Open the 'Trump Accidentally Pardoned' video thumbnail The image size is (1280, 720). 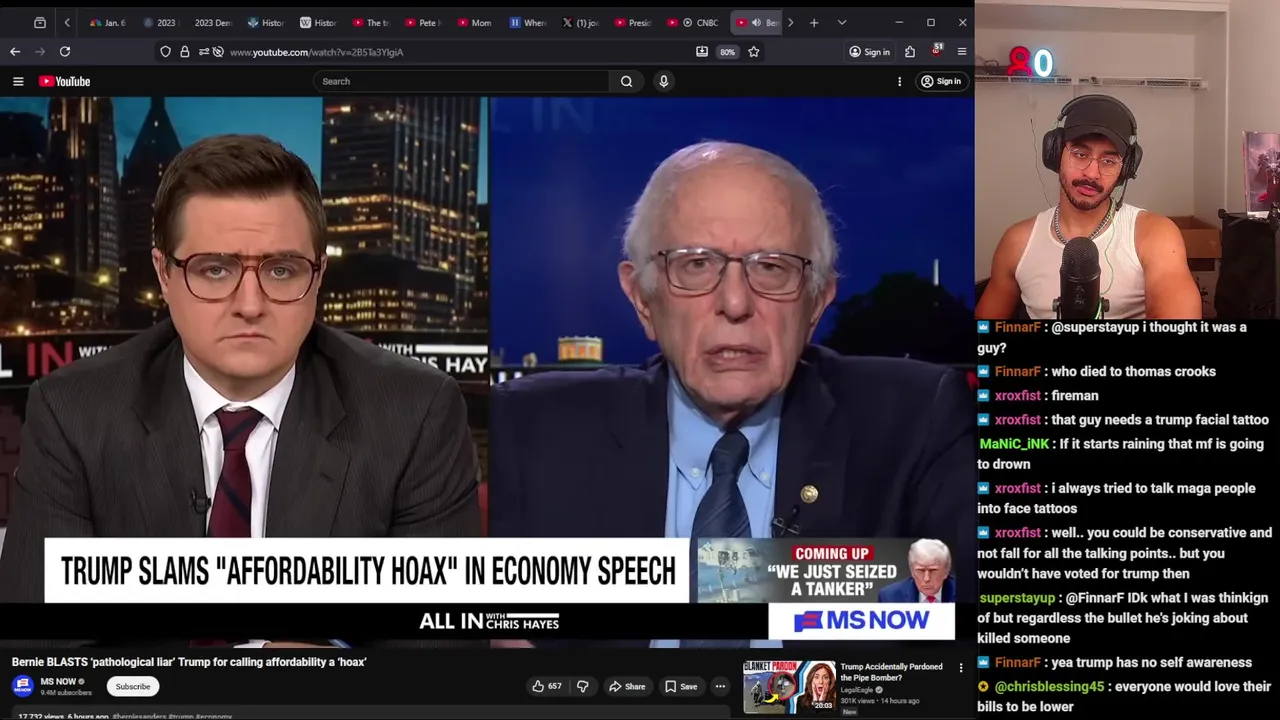pos(789,687)
